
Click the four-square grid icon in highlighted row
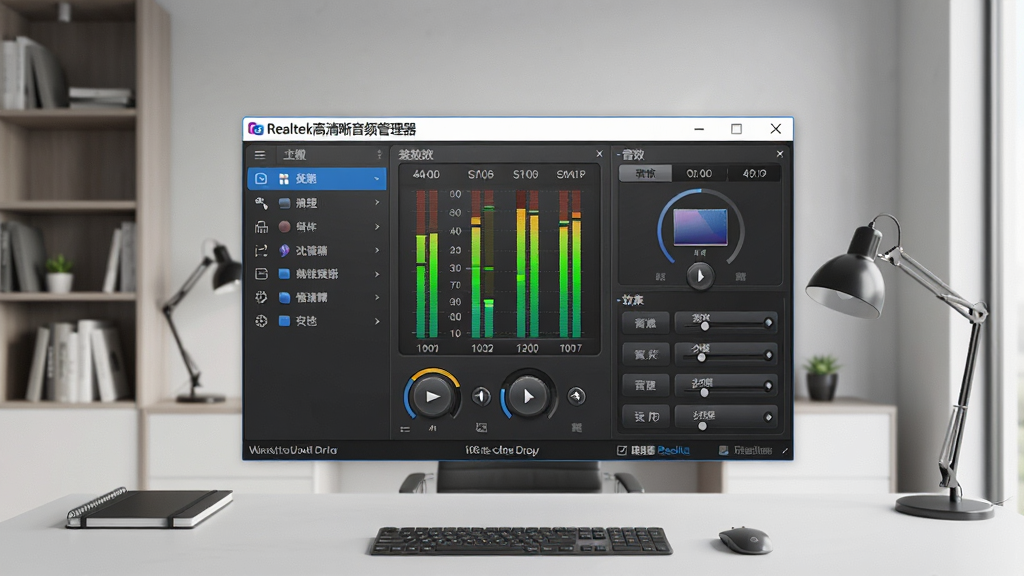point(283,178)
